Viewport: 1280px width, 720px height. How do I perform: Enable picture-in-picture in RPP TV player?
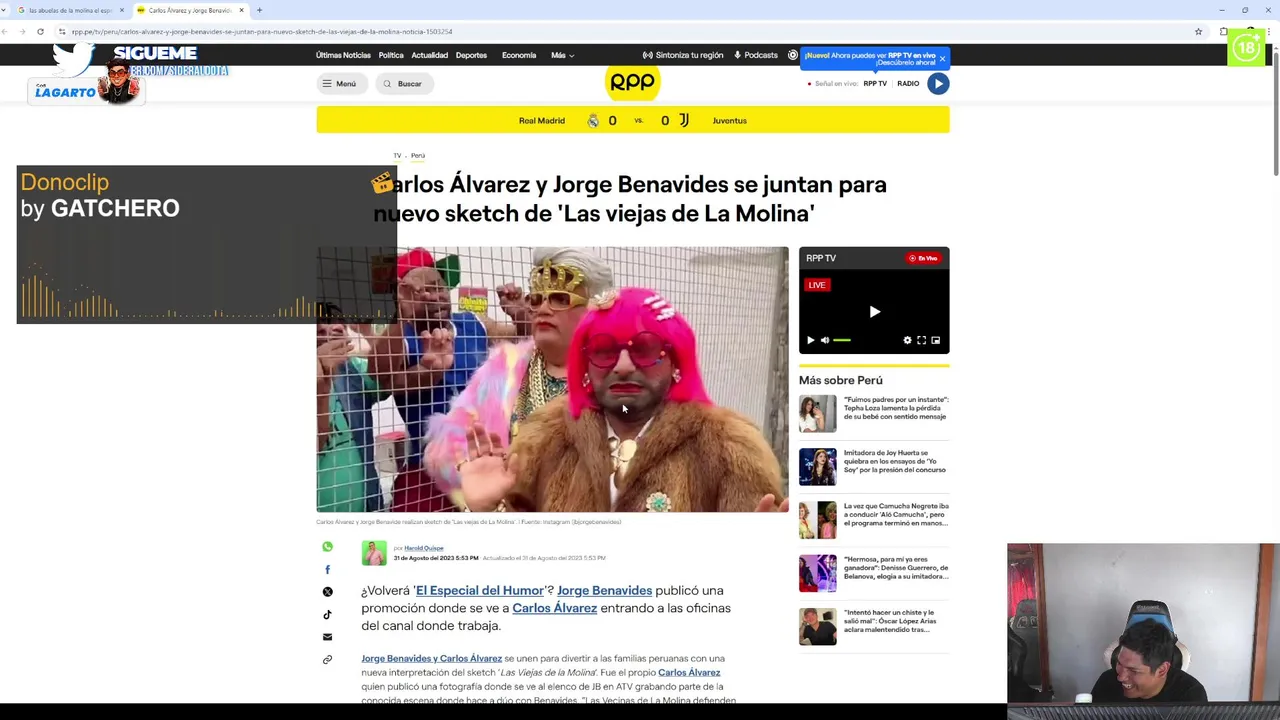click(x=935, y=340)
